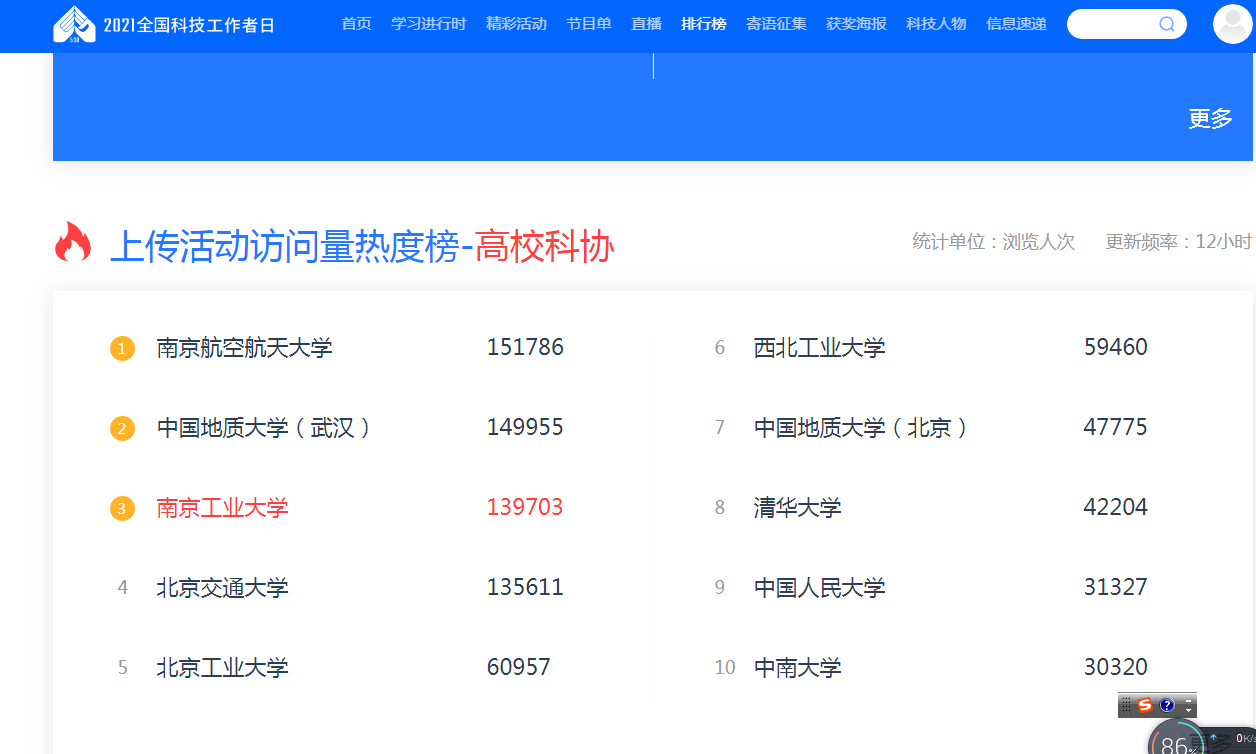Viewport: 1256px width, 754px height.
Task: Open 中国地质大学（武汉） ranking entry
Action: [264, 428]
